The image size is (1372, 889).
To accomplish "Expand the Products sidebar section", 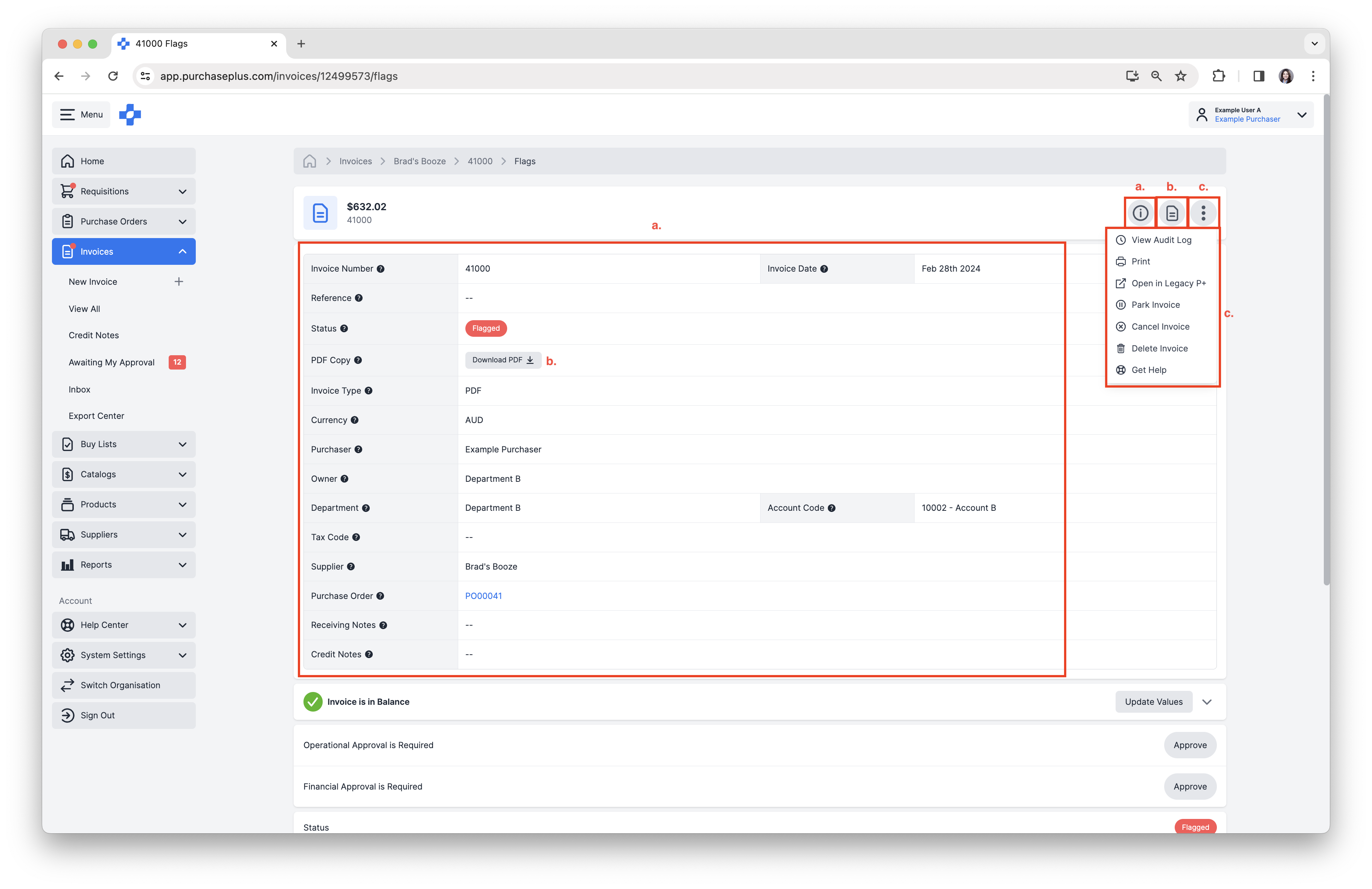I will point(123,504).
